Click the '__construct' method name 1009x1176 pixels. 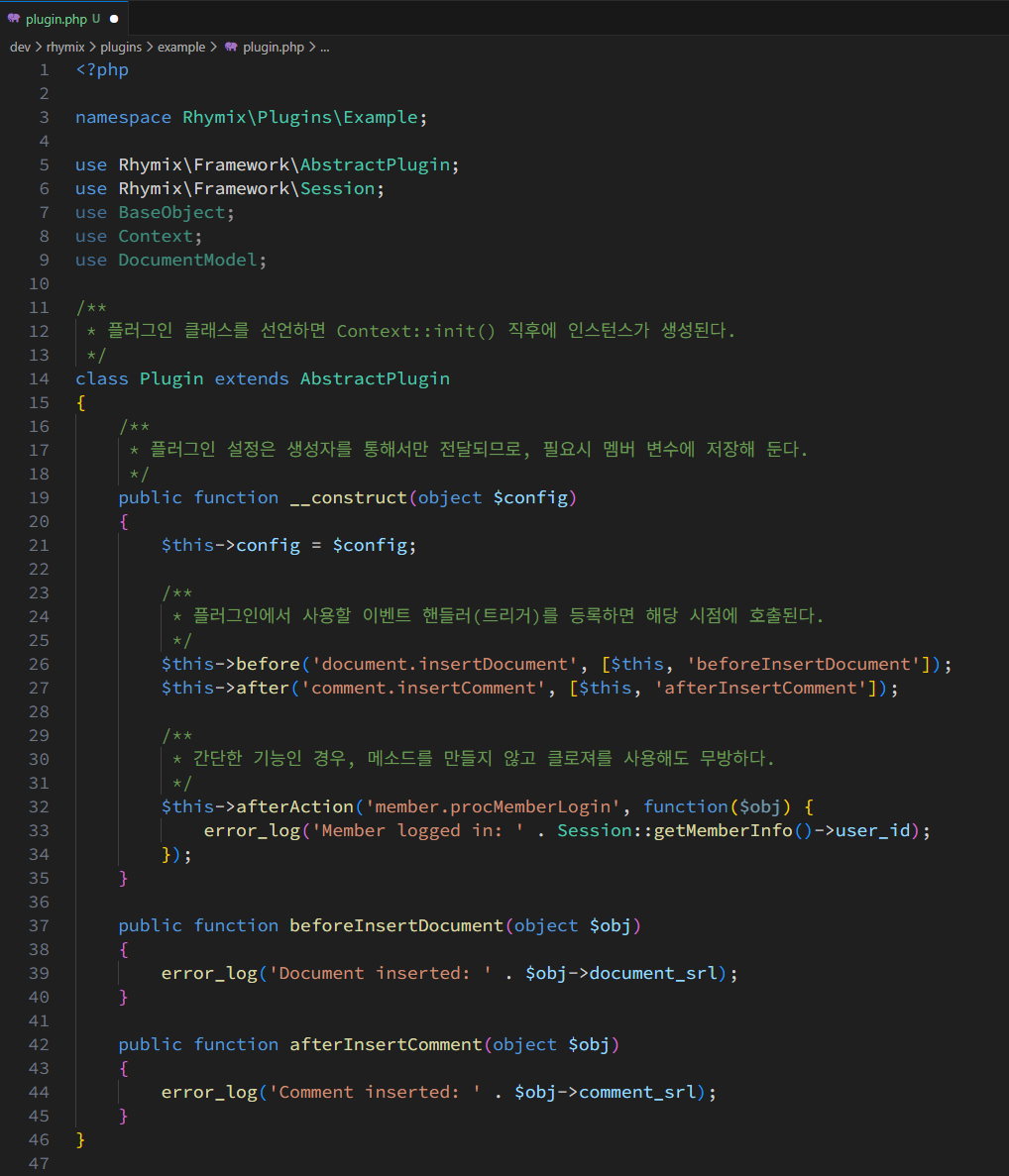pyautogui.click(x=345, y=496)
